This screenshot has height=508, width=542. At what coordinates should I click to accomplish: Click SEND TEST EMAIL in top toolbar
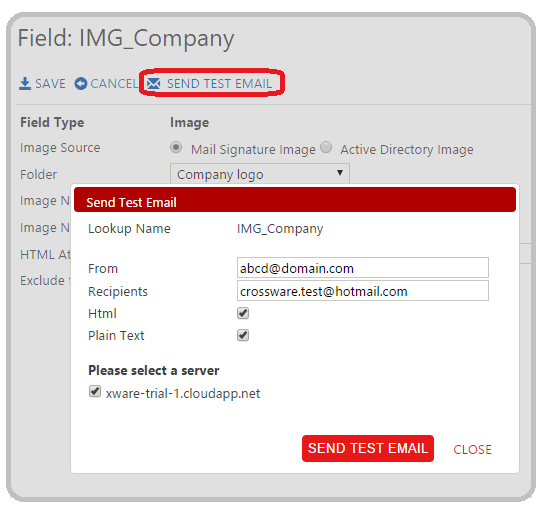click(x=219, y=84)
